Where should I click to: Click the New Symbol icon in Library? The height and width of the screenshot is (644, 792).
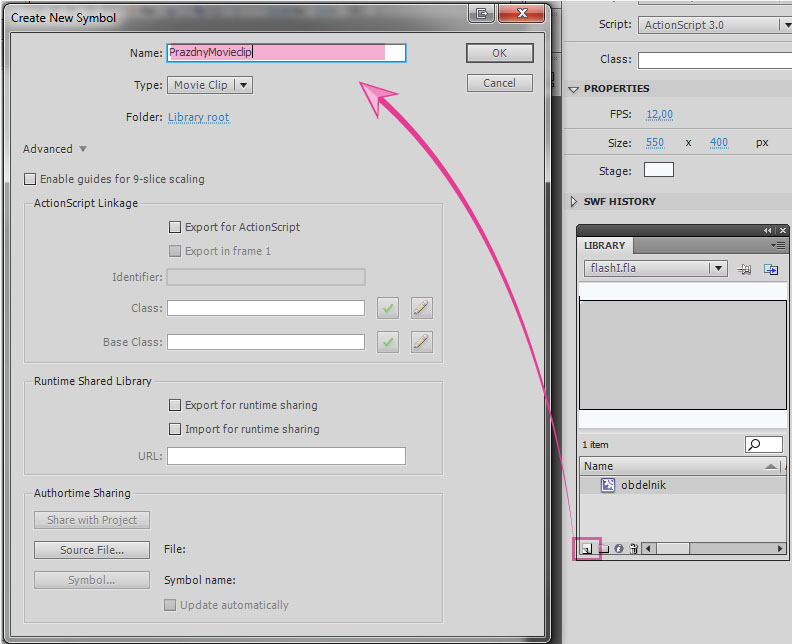pyautogui.click(x=587, y=548)
